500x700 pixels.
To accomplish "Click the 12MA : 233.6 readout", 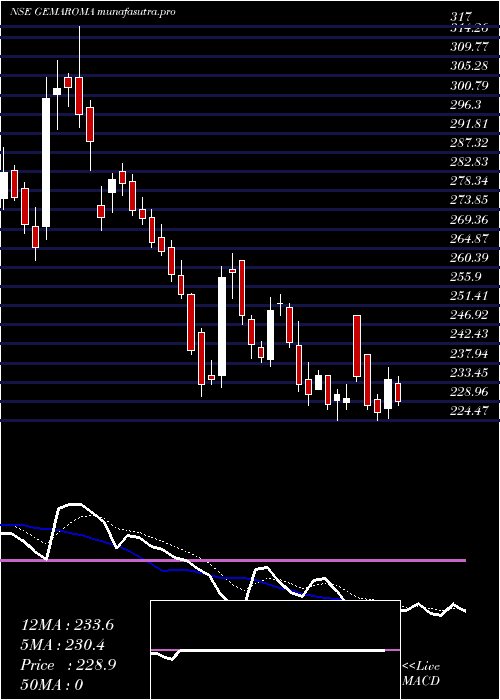I will 67,625.
